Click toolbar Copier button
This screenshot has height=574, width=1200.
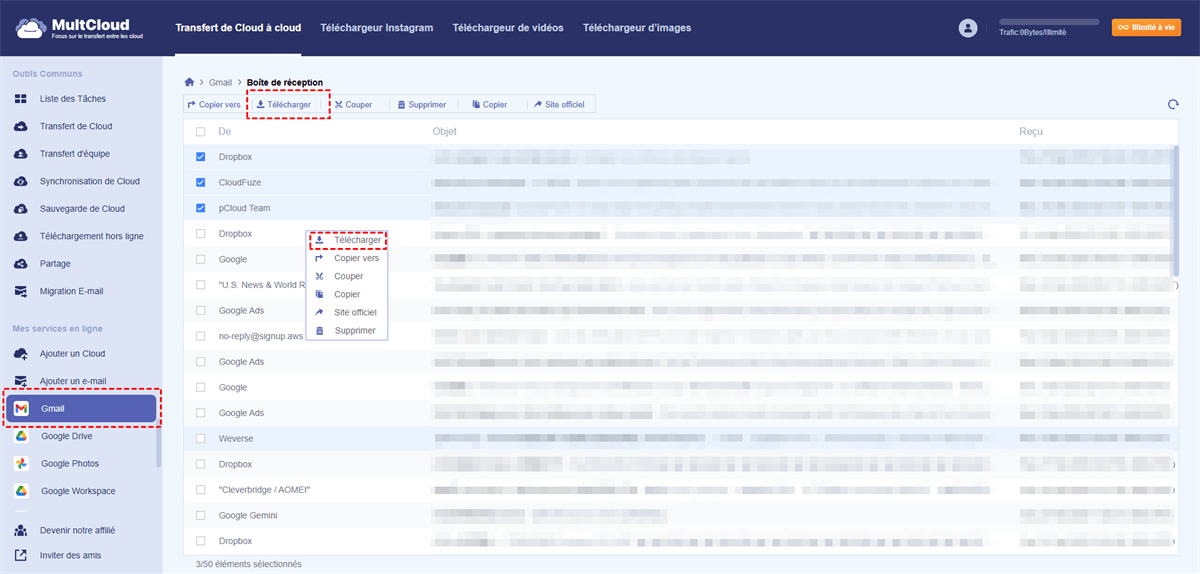(x=489, y=104)
